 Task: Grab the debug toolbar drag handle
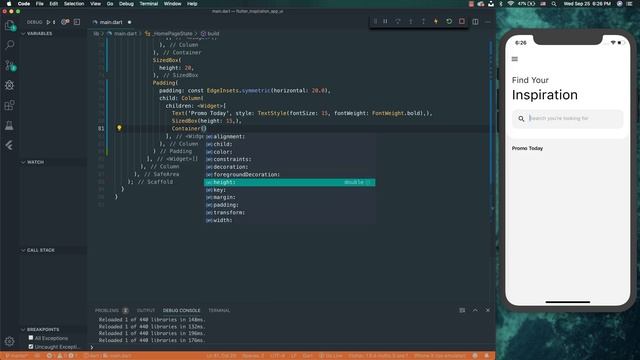pos(375,21)
